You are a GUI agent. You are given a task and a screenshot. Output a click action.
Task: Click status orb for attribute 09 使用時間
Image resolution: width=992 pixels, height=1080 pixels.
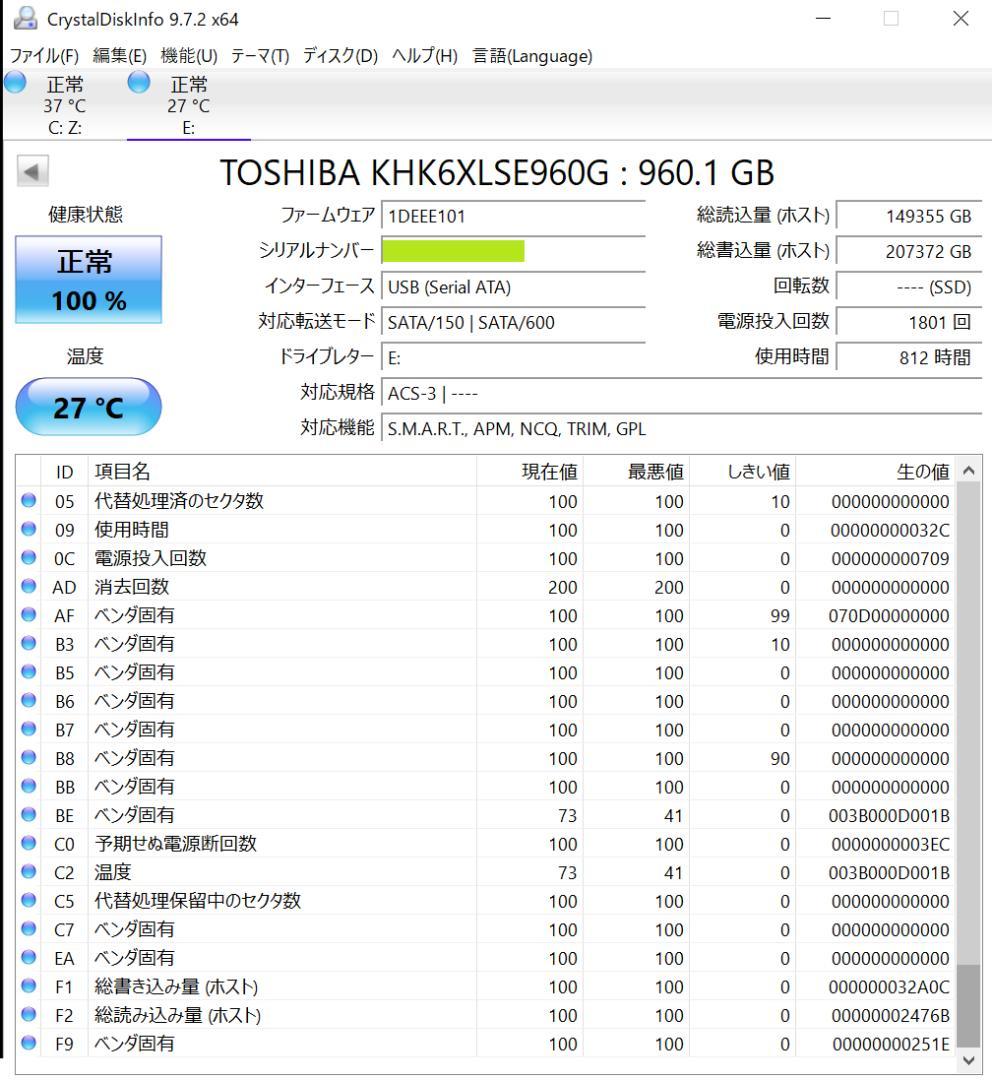tap(28, 529)
